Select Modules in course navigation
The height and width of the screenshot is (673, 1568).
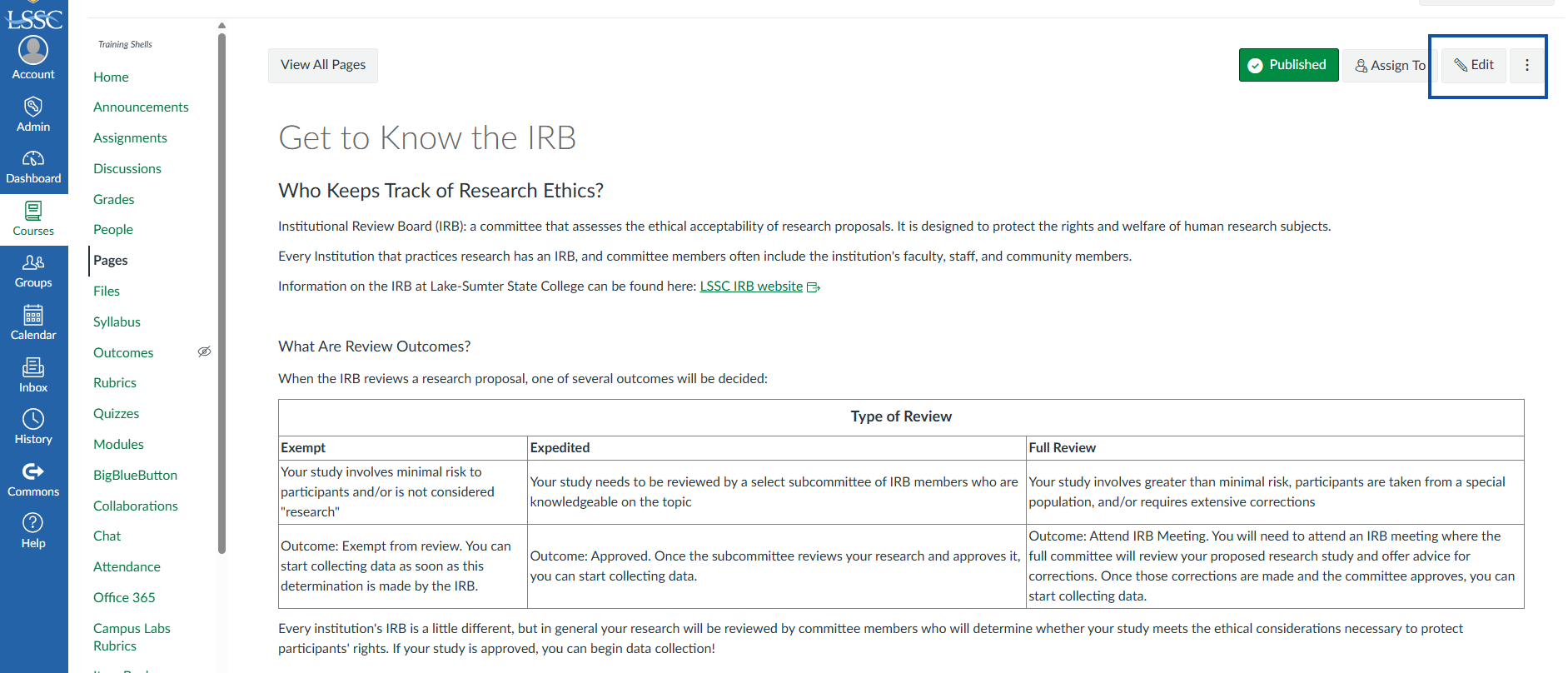click(118, 444)
